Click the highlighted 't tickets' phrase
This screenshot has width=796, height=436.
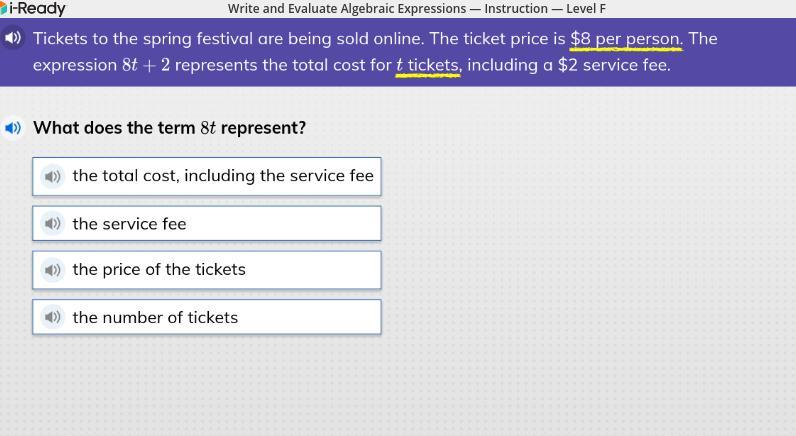428,65
